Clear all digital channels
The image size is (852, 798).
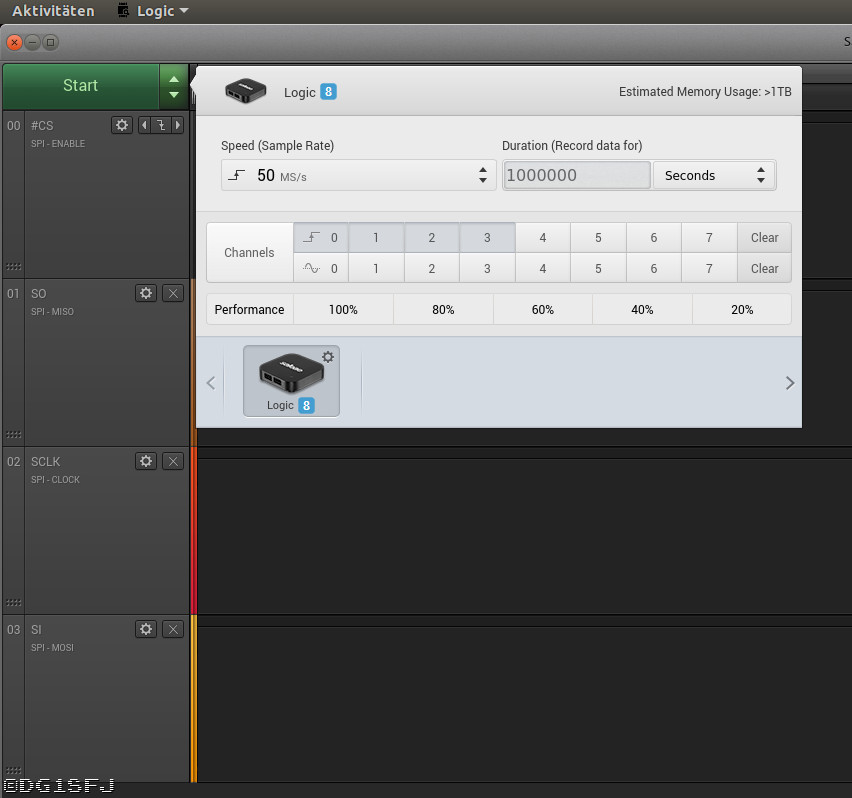click(x=764, y=238)
